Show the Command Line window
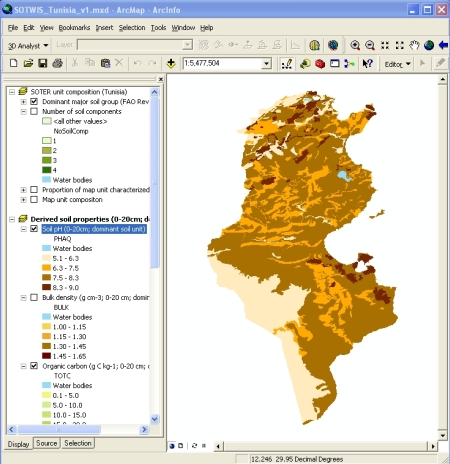This screenshot has height=464, width=450. point(334,63)
